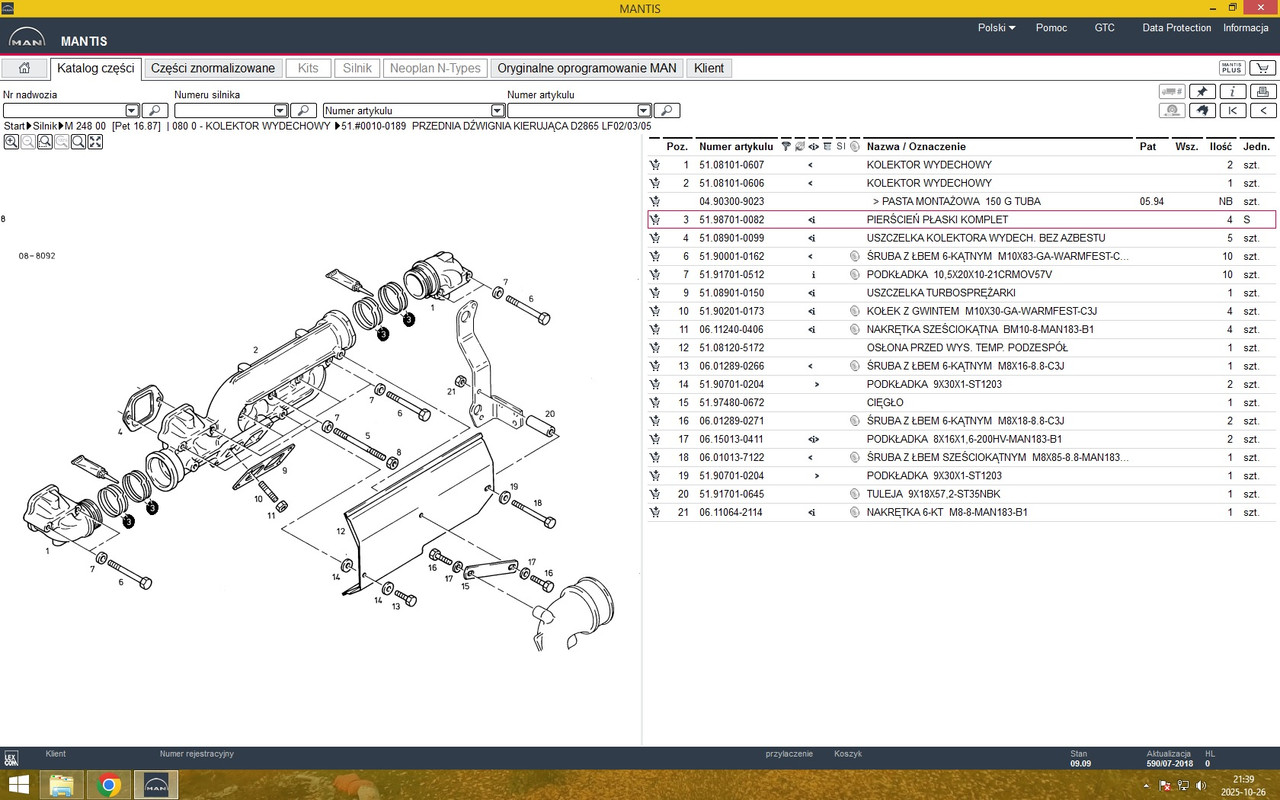1280x800 pixels.
Task: Open the GTC menu item
Action: (x=1105, y=28)
